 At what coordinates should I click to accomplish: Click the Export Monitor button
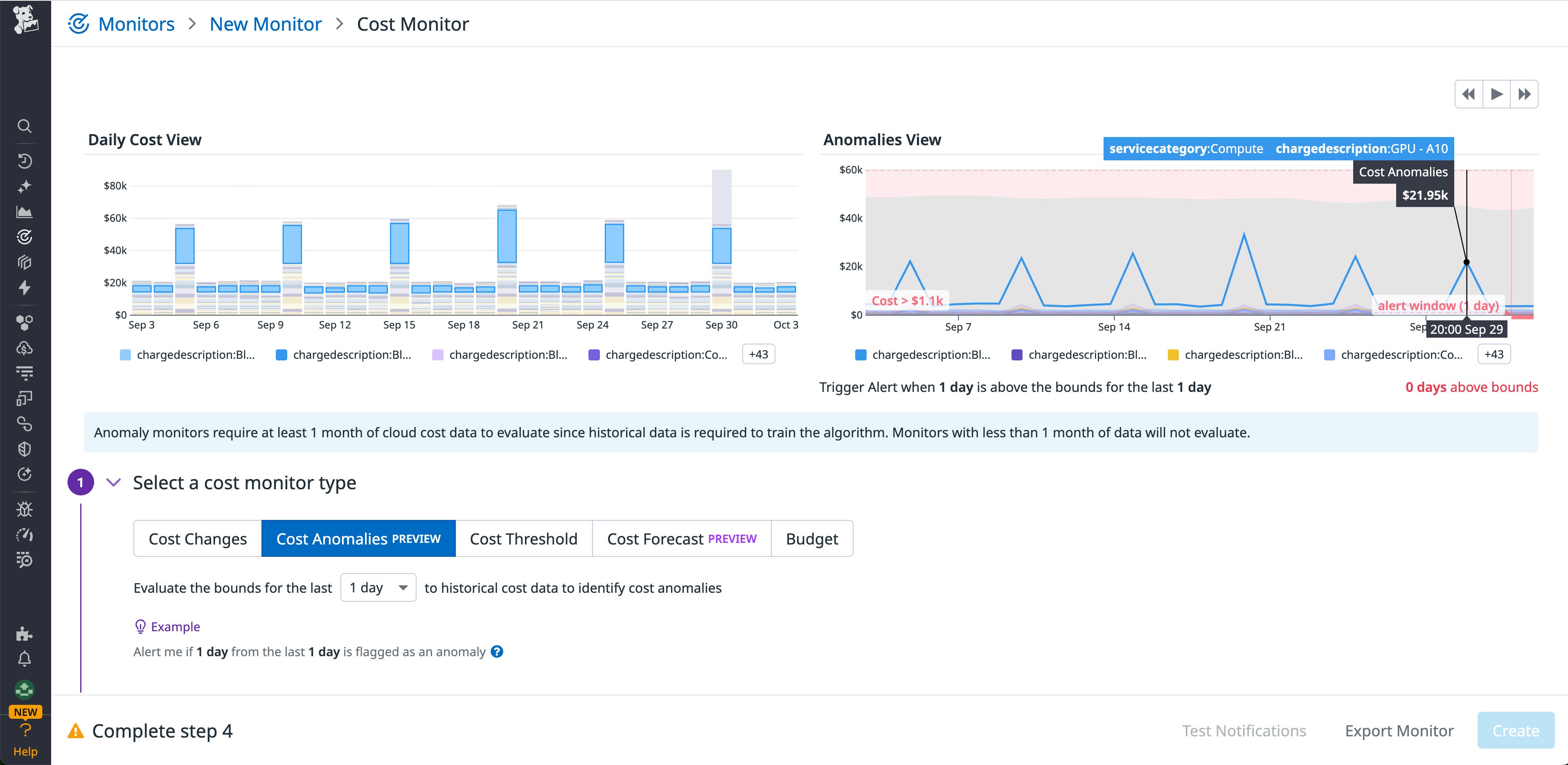(x=1399, y=730)
